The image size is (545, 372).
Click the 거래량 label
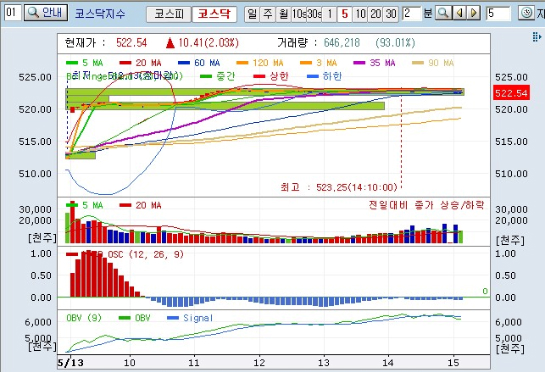pyautogui.click(x=292, y=43)
